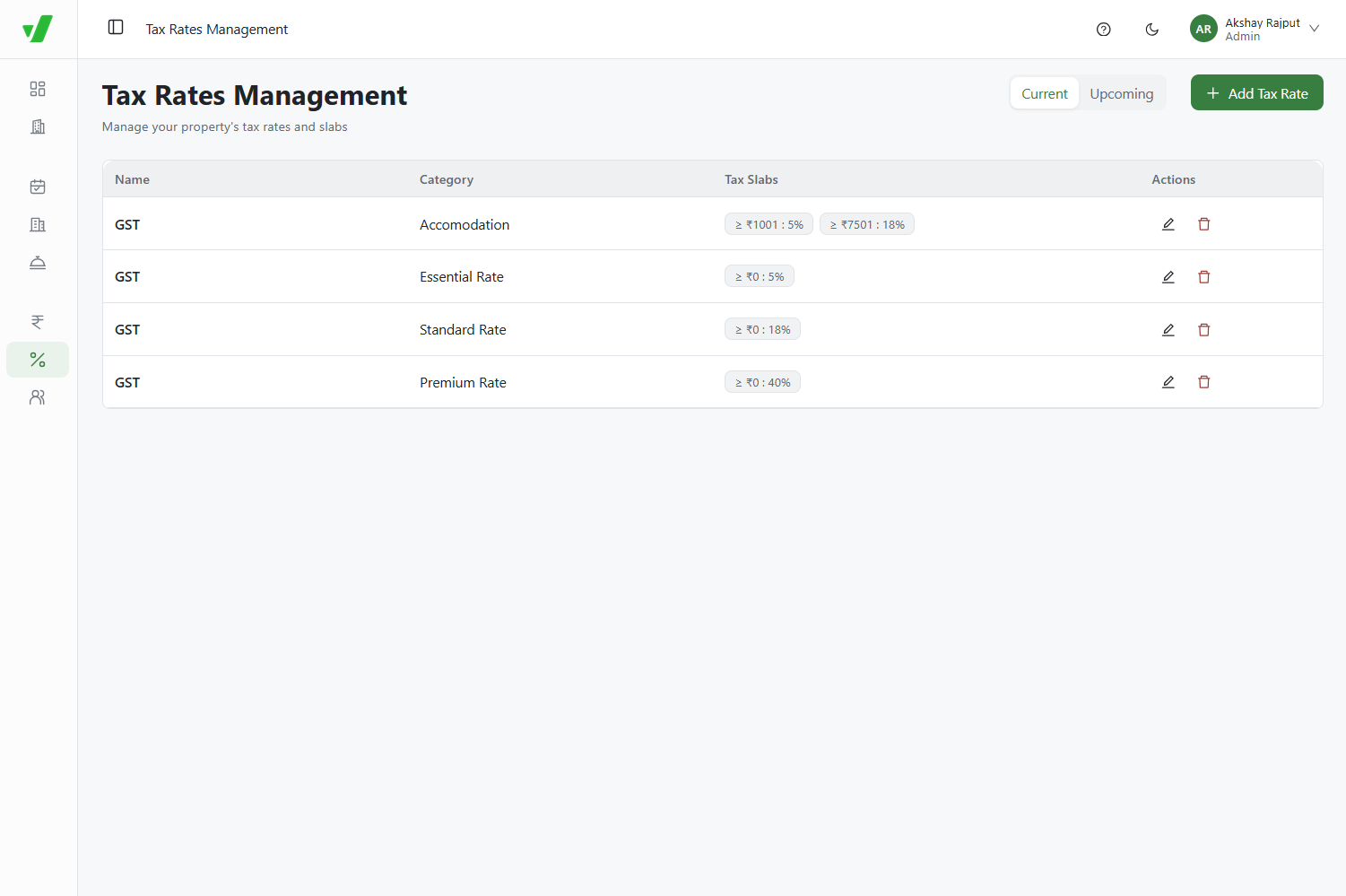Edit the GST Essential Rate row
Image resolution: width=1346 pixels, height=896 pixels.
point(1168,277)
